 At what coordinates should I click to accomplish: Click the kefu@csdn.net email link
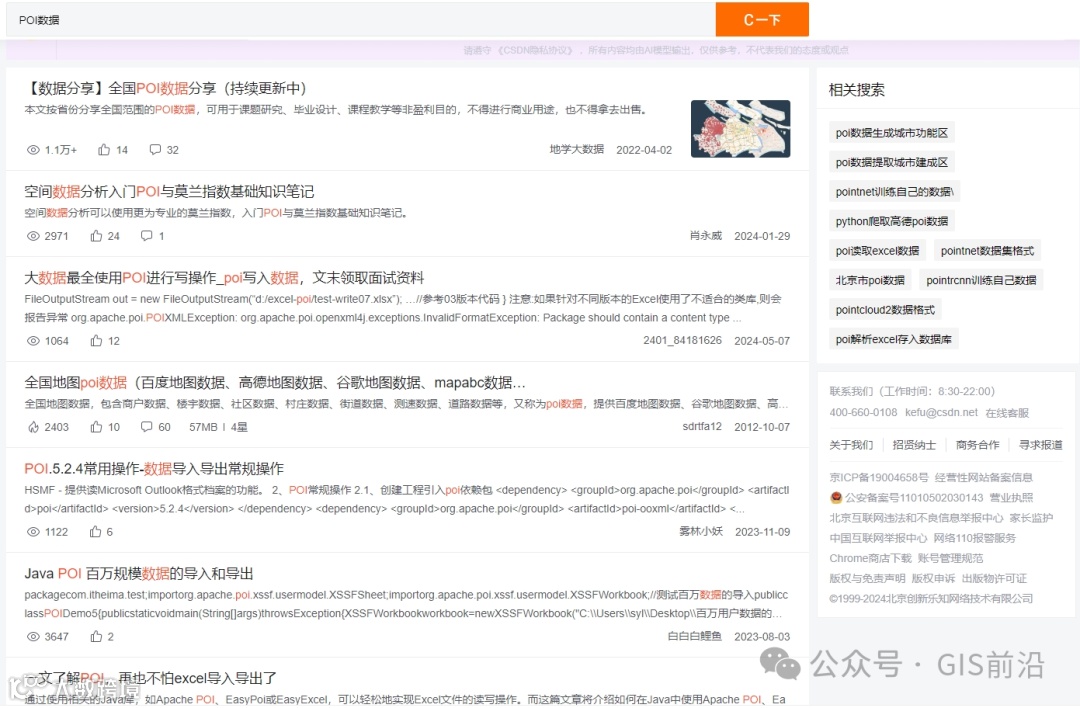point(941,412)
